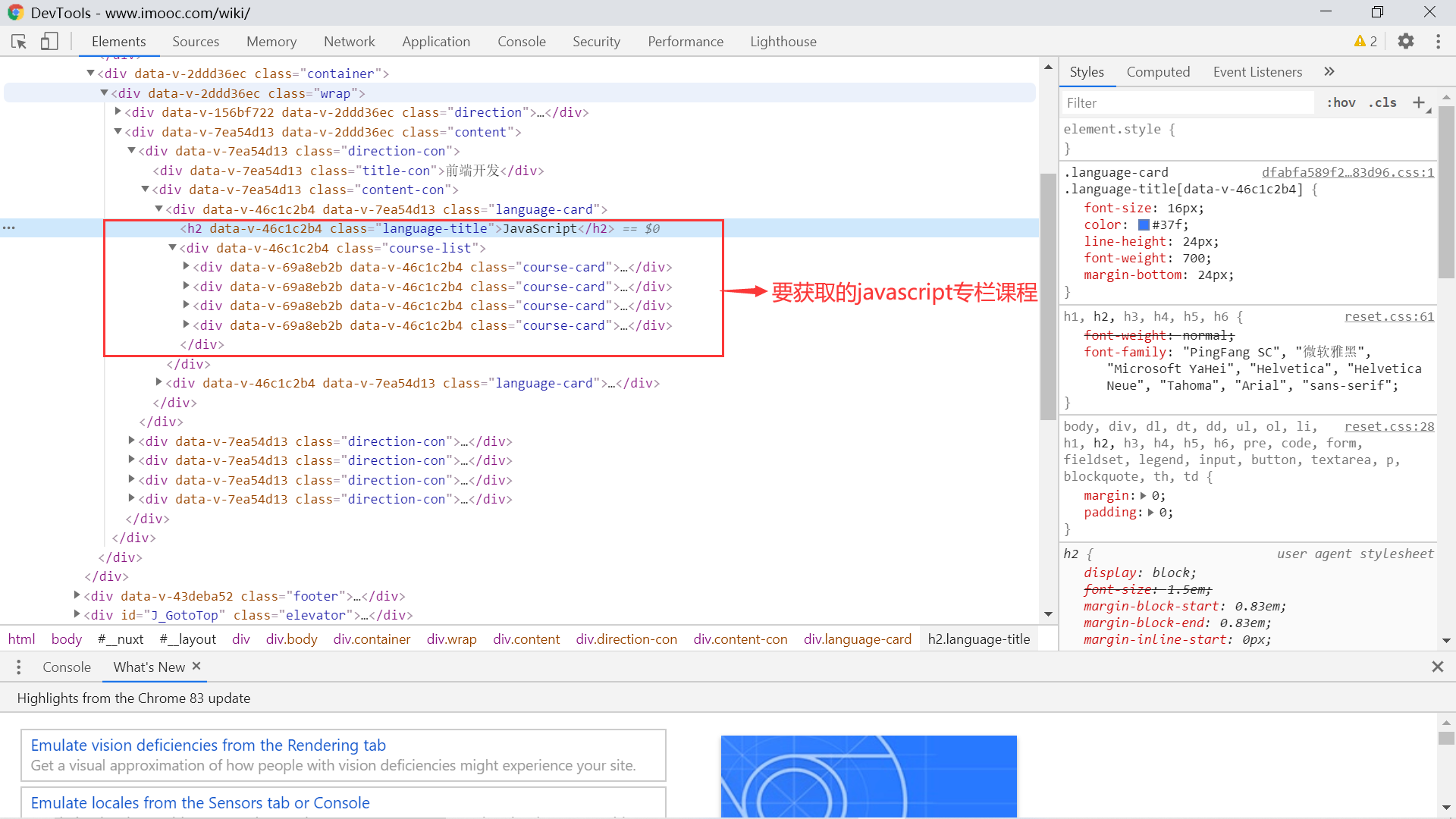
Task: Open the drawer three-dot menu
Action: click(x=19, y=667)
